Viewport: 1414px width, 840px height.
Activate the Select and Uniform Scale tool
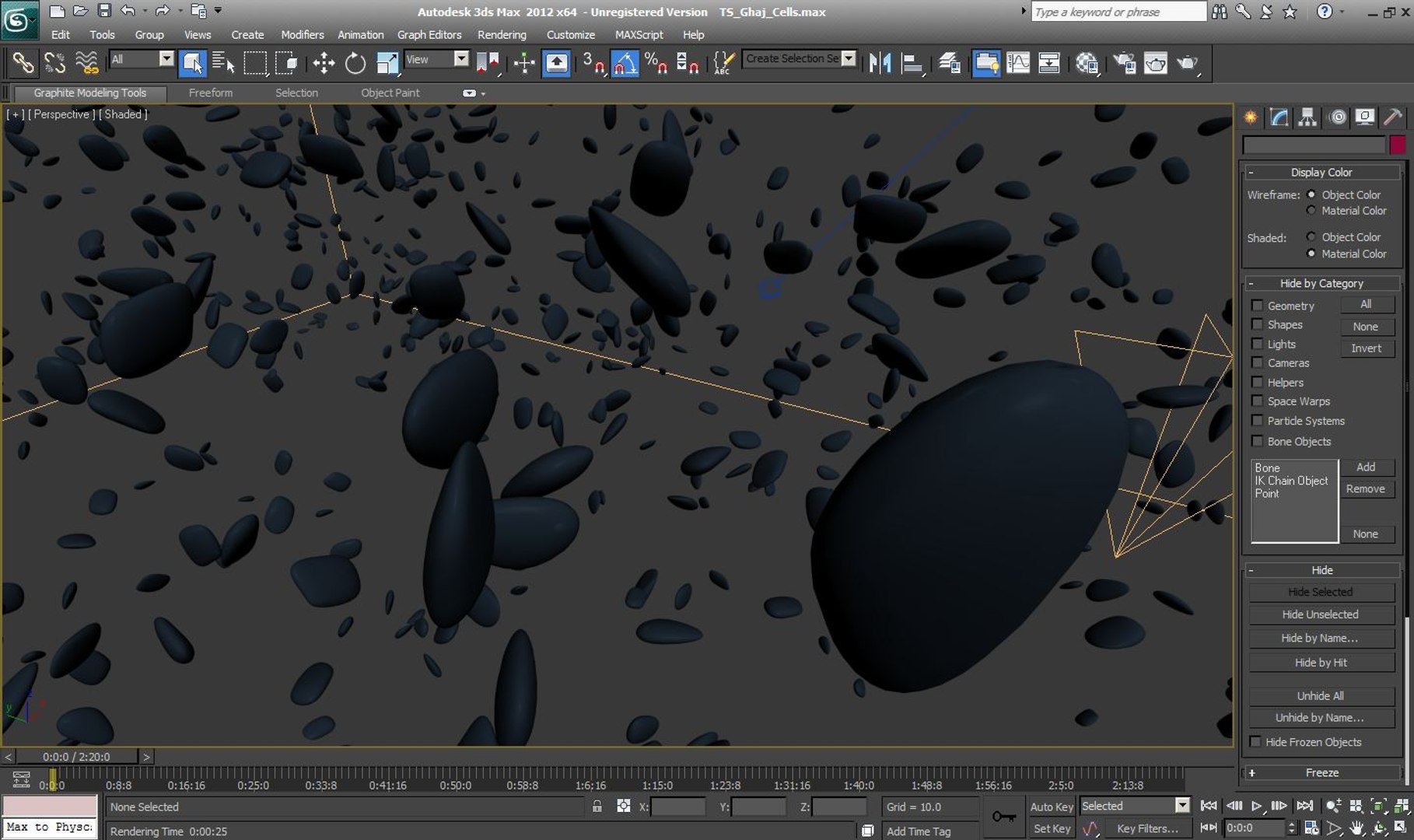[x=387, y=63]
